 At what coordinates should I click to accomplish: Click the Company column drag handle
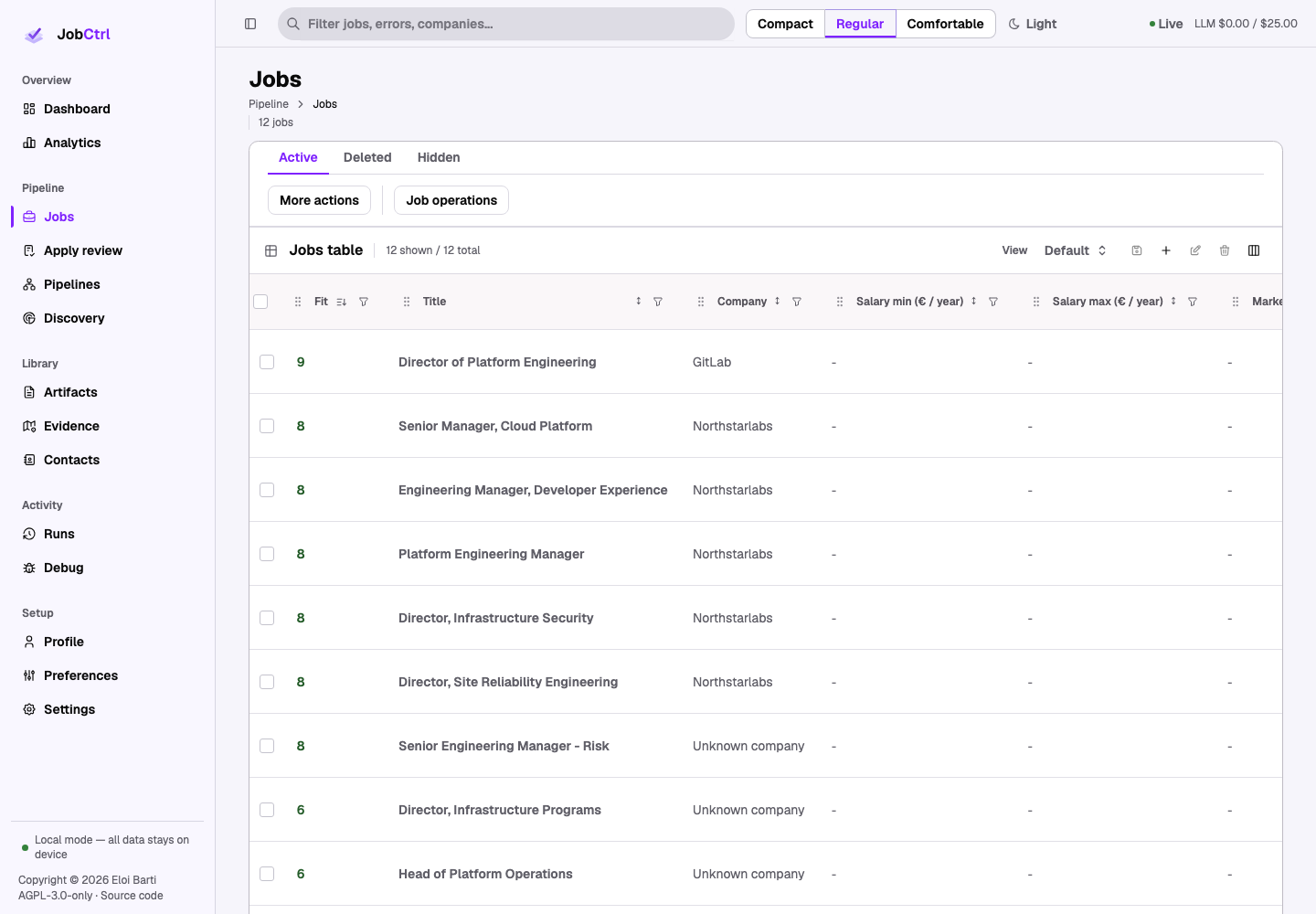(x=701, y=302)
